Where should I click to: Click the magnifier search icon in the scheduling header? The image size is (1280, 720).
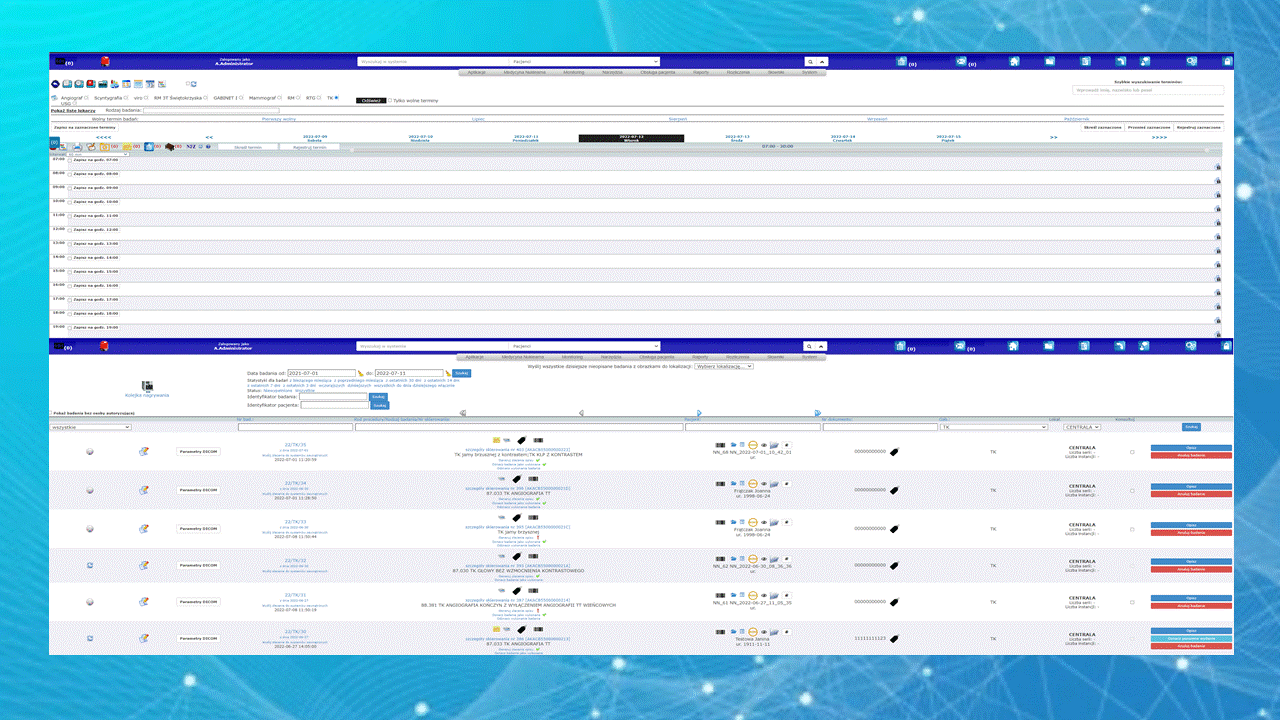coord(808,62)
